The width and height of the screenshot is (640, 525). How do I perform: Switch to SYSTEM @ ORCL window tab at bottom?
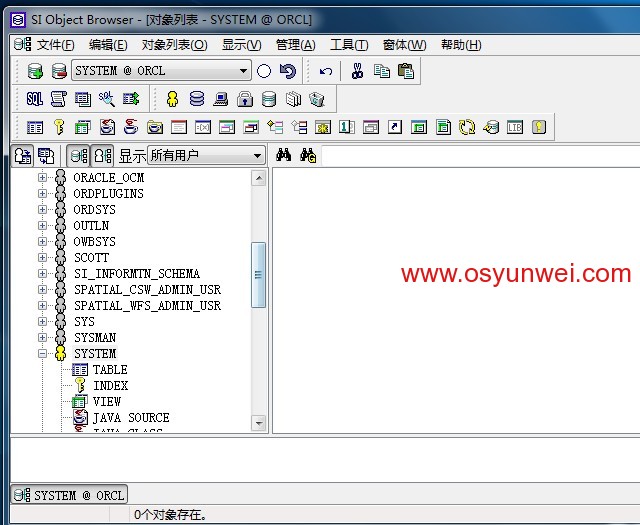point(69,495)
